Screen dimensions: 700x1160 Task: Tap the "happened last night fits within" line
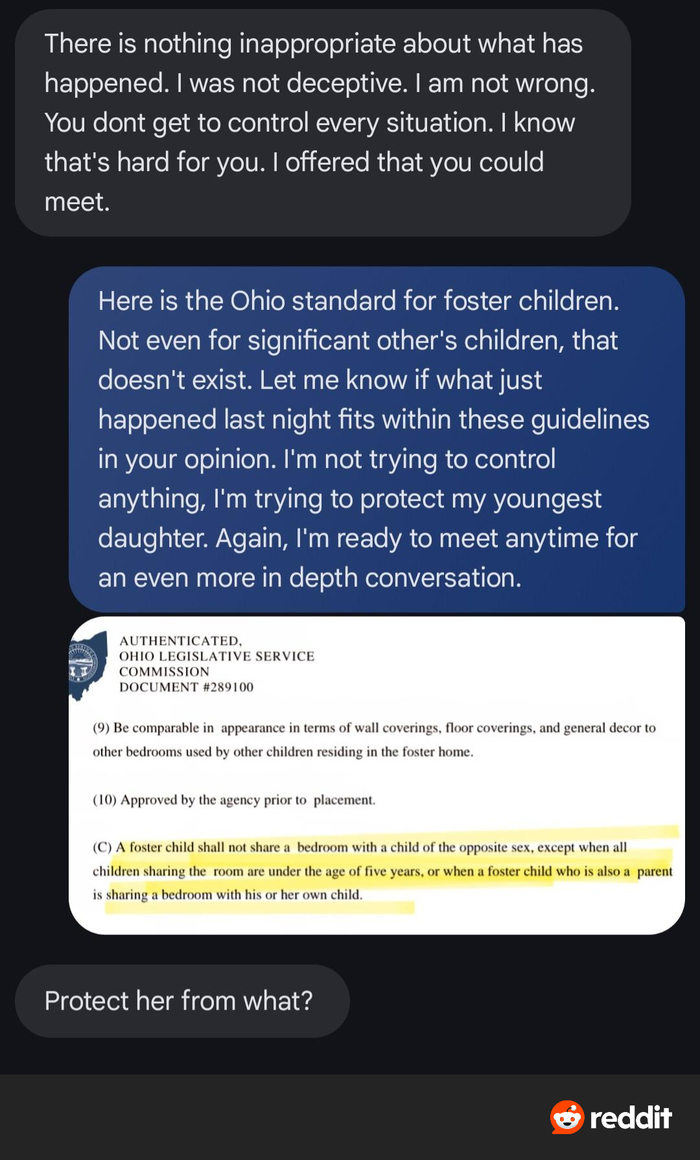pos(373,419)
